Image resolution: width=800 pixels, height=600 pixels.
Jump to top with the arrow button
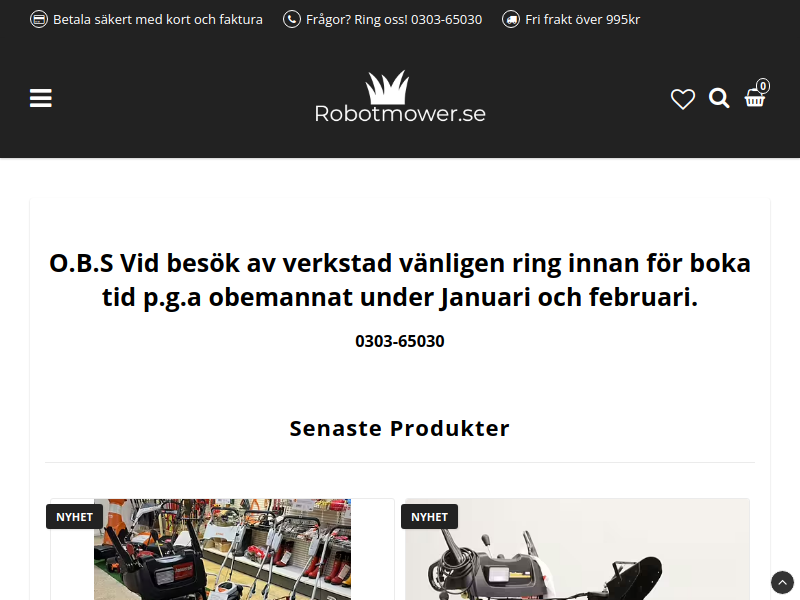[782, 582]
